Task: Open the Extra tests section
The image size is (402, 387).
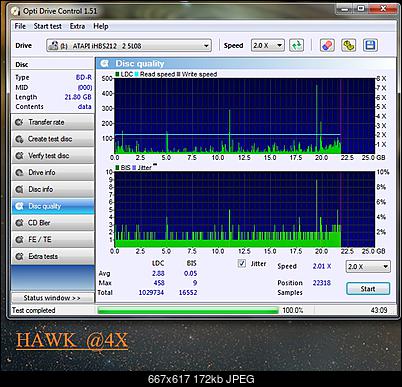Action: pyautogui.click(x=53, y=256)
